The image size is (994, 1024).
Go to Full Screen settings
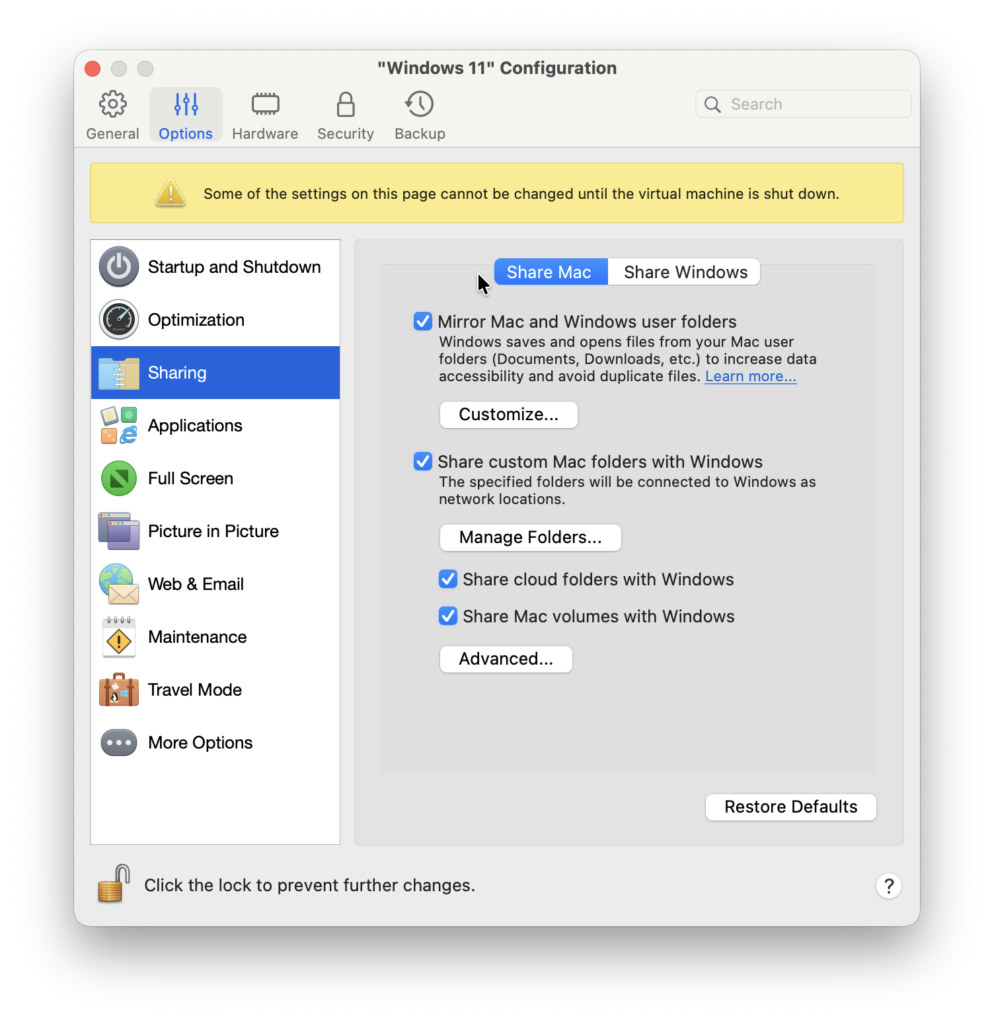[216, 478]
